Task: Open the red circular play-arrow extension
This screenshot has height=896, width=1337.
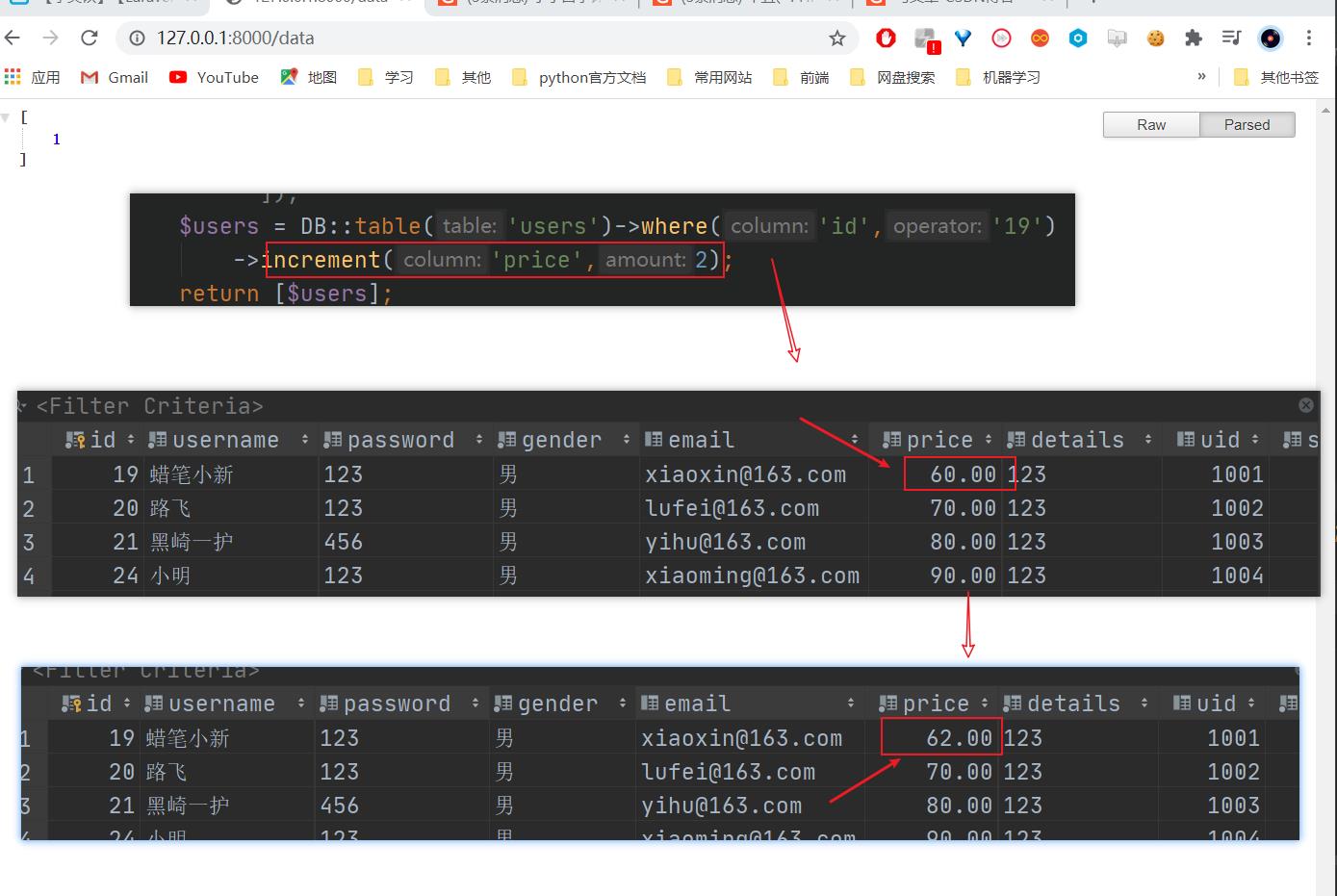Action: [x=1002, y=38]
